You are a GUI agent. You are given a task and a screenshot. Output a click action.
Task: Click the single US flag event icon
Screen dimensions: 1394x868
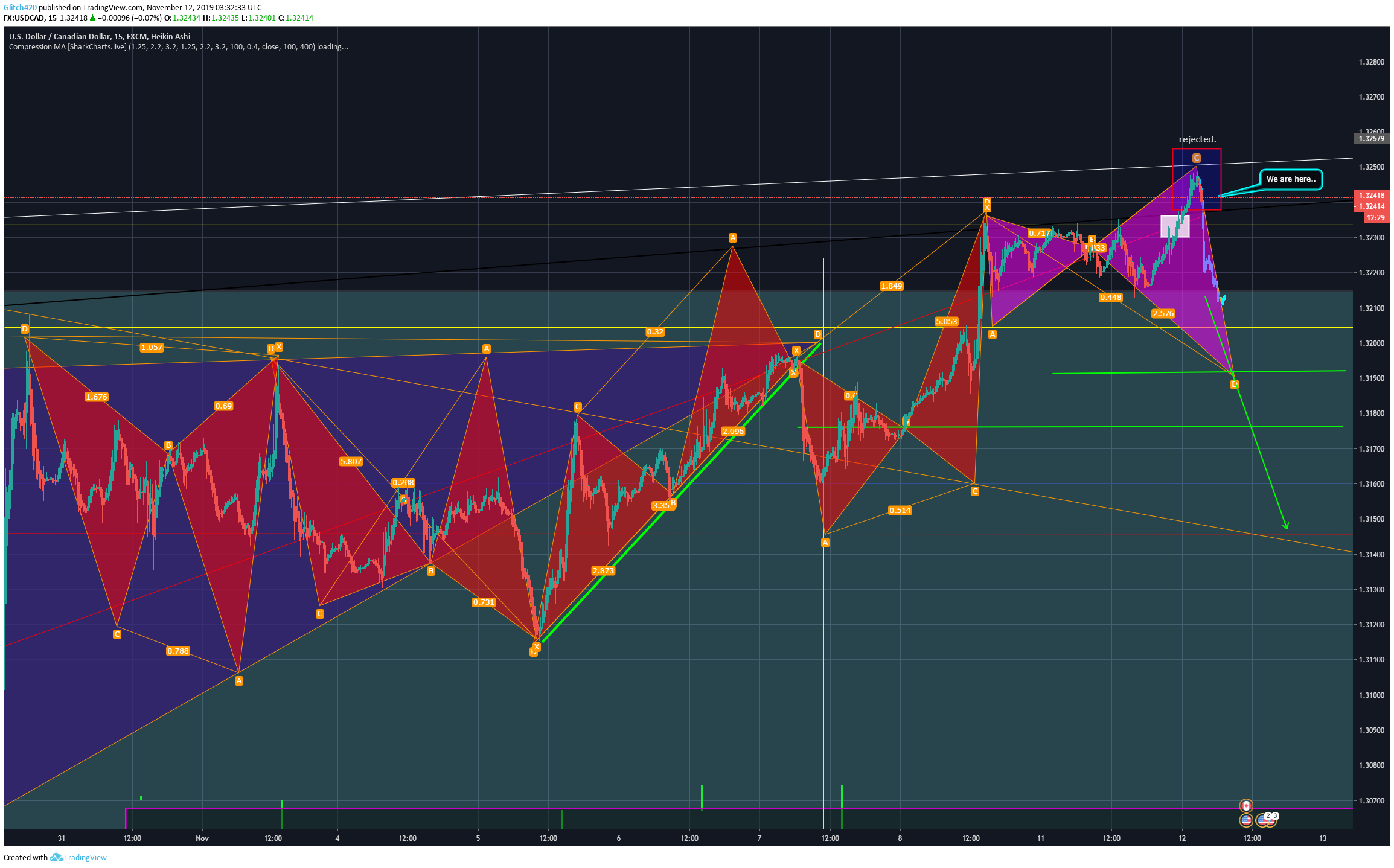point(1245,820)
